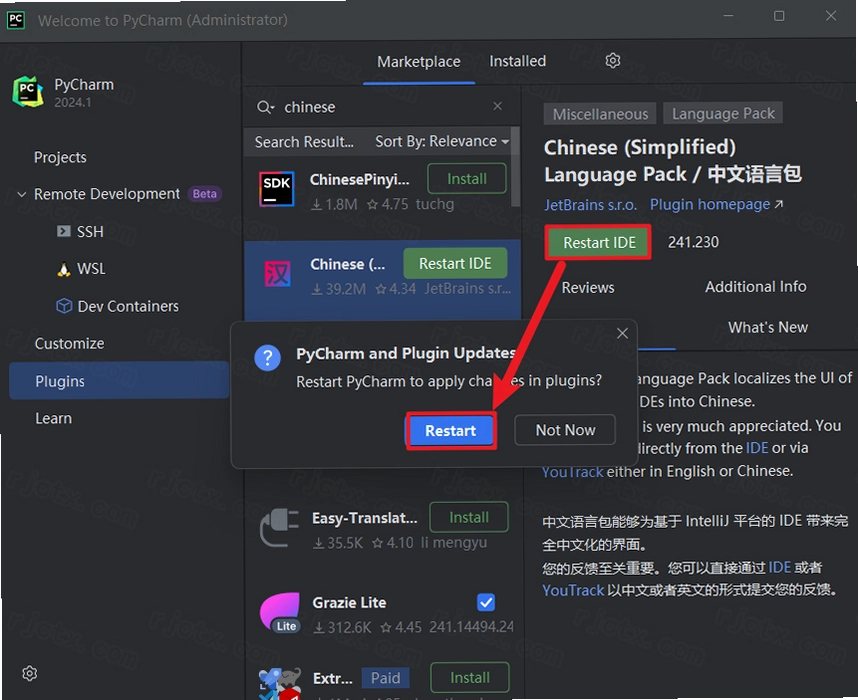Click Restart IDE in plugin details

coord(599,242)
